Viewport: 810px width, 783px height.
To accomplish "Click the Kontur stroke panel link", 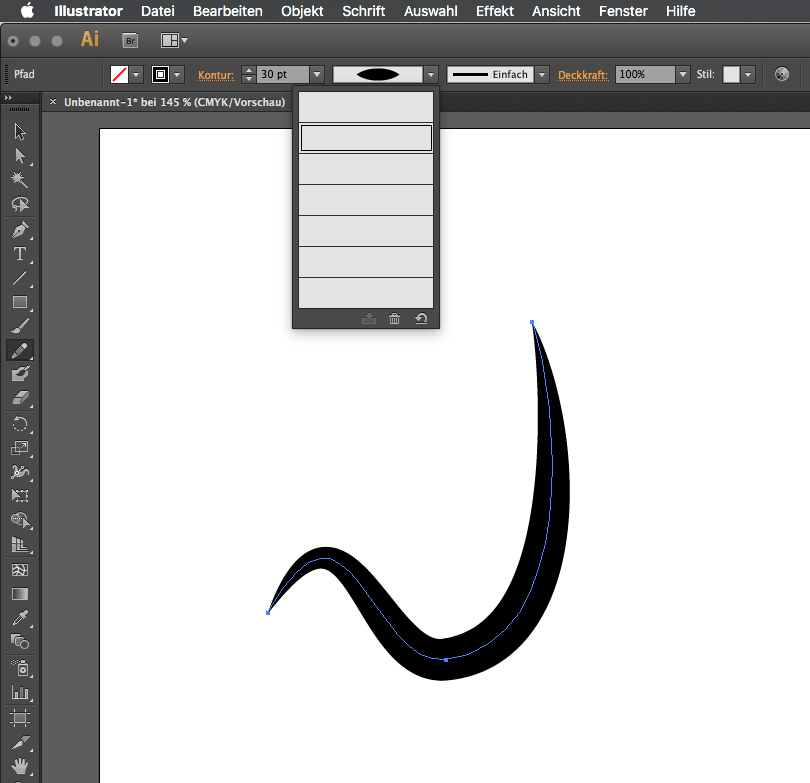I will [216, 75].
